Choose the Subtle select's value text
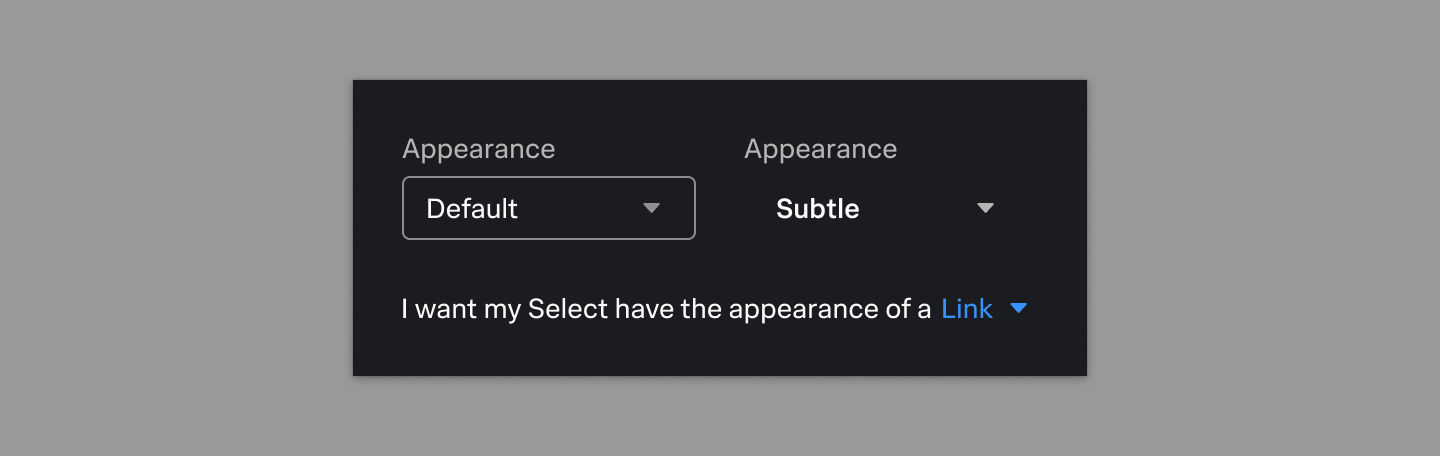Screen dimensions: 1440x456 817,208
